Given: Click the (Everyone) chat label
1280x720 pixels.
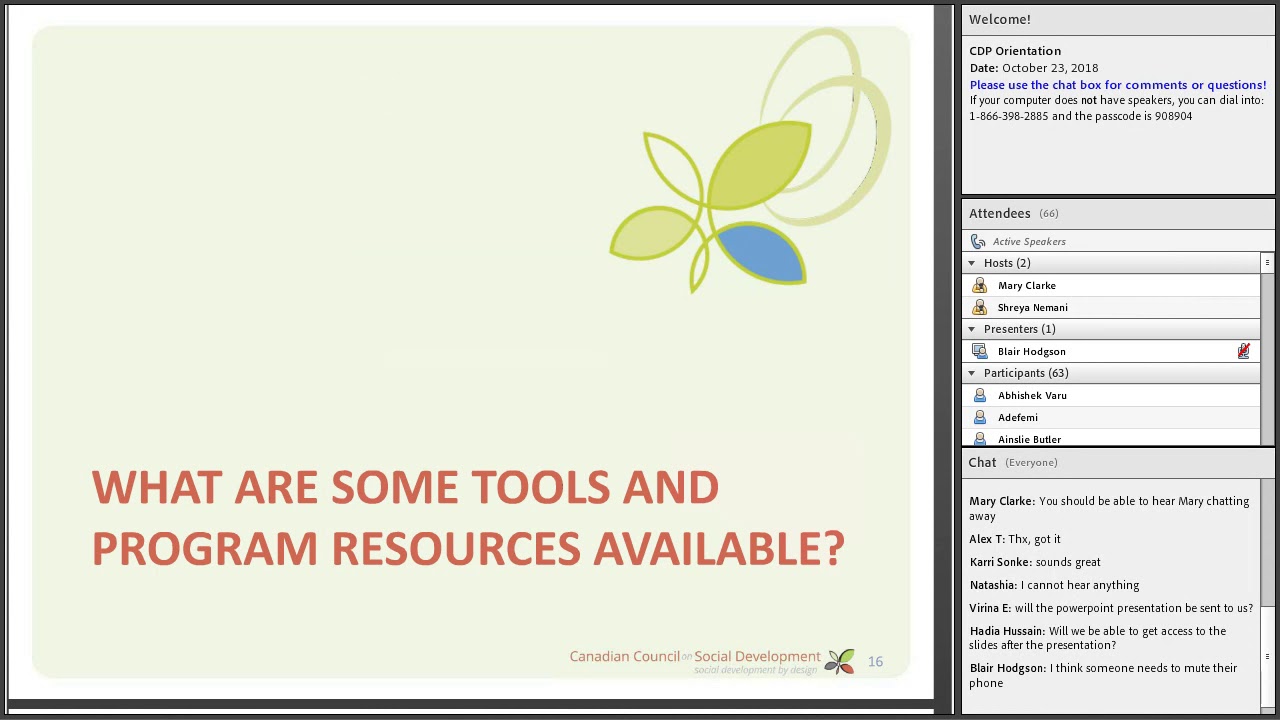Looking at the screenshot, I should click(x=1031, y=462).
